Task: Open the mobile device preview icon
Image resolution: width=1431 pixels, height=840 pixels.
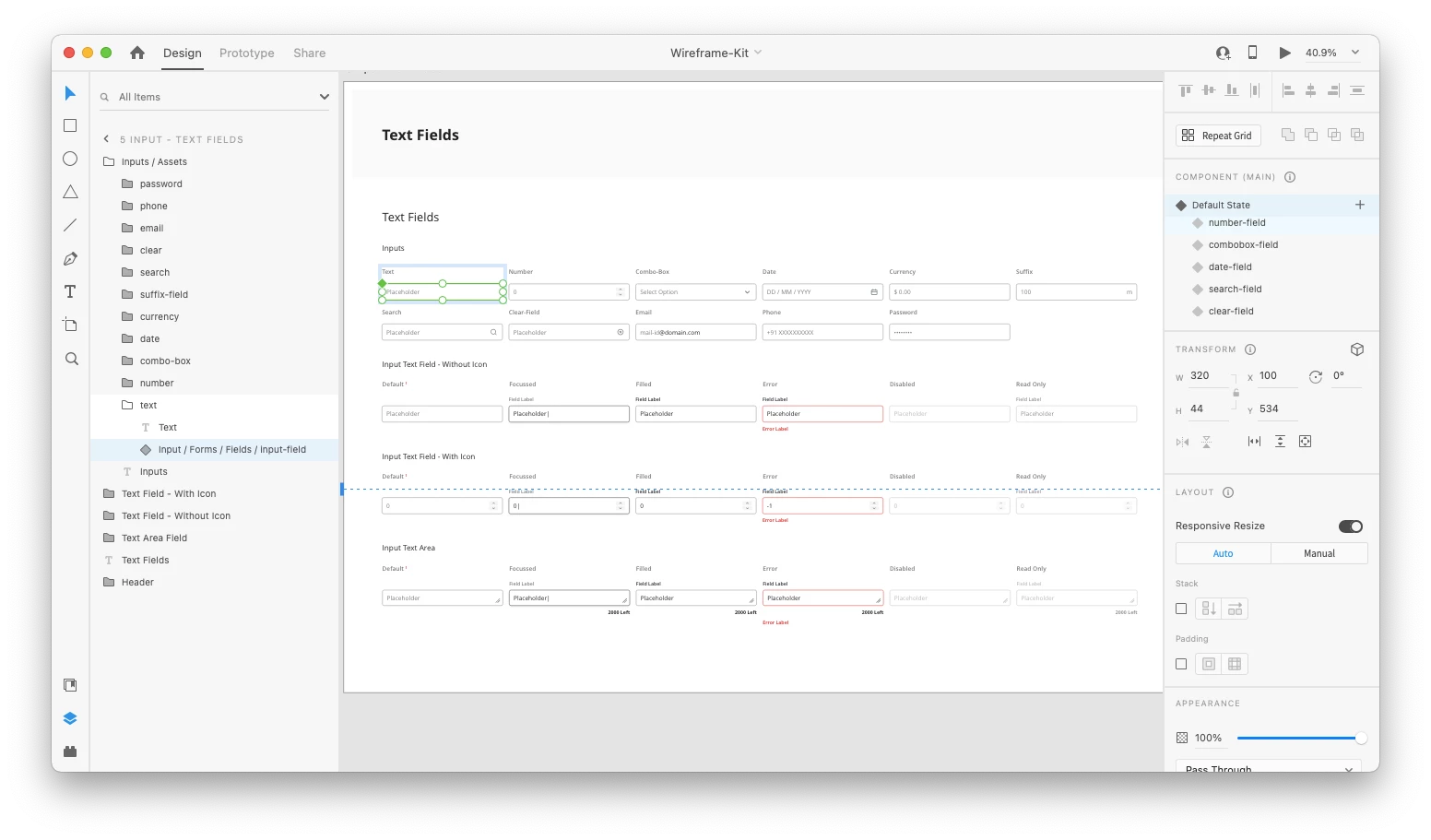Action: click(1252, 53)
